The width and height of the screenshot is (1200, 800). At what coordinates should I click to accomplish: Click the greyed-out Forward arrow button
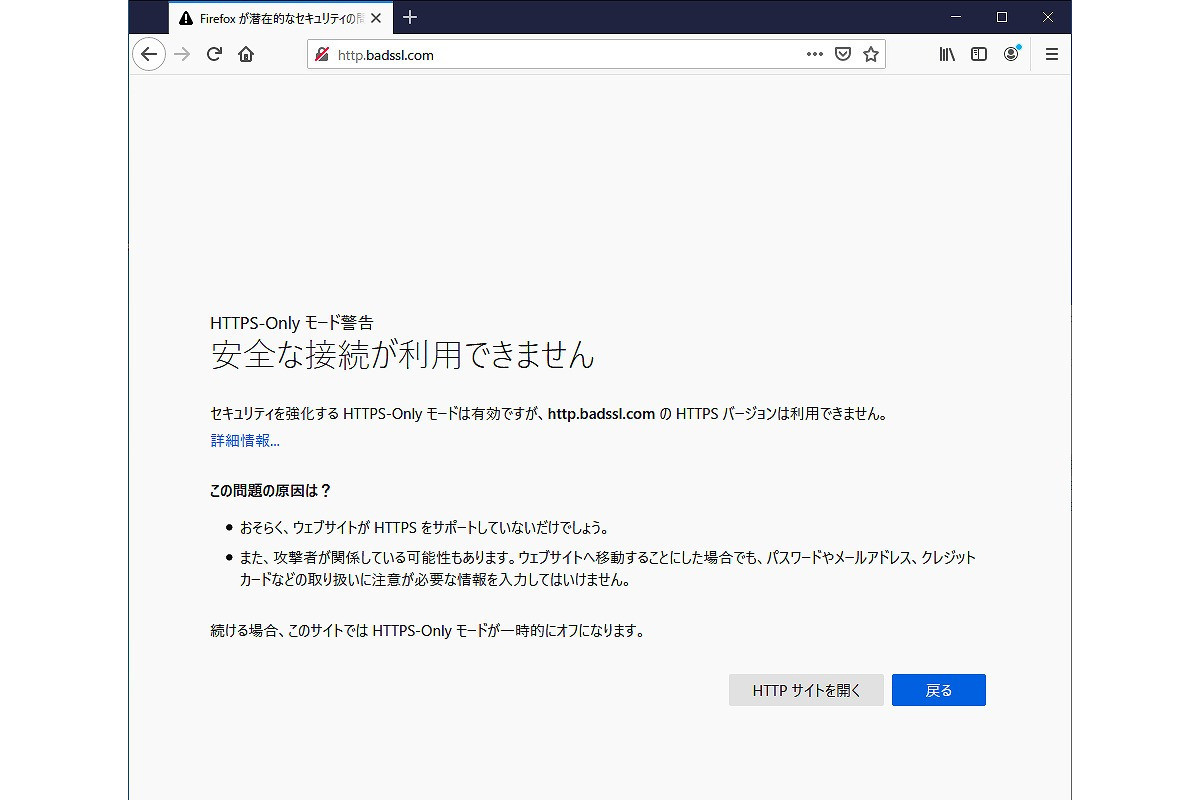182,55
